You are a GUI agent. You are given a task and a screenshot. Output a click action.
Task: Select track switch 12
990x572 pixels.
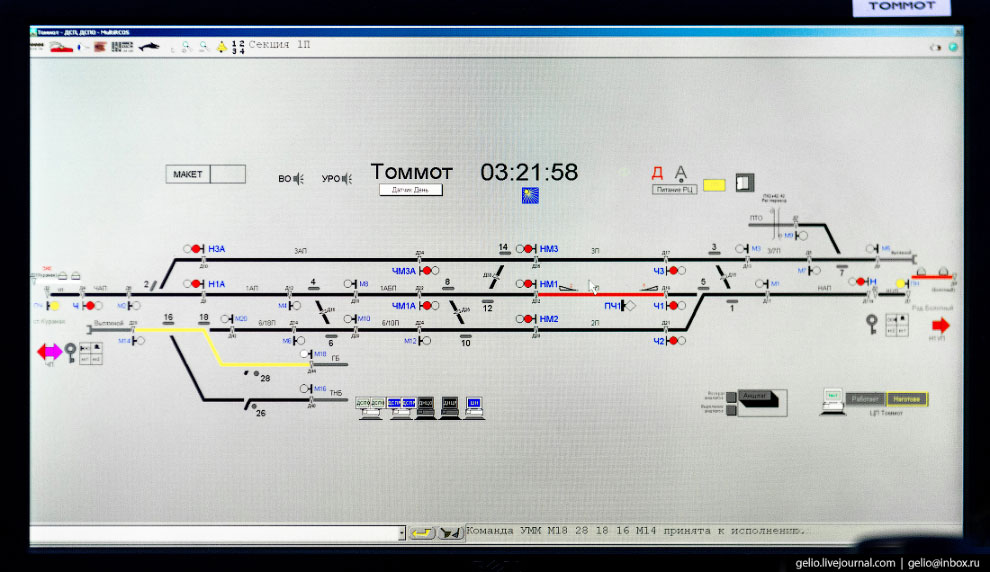tap(487, 305)
